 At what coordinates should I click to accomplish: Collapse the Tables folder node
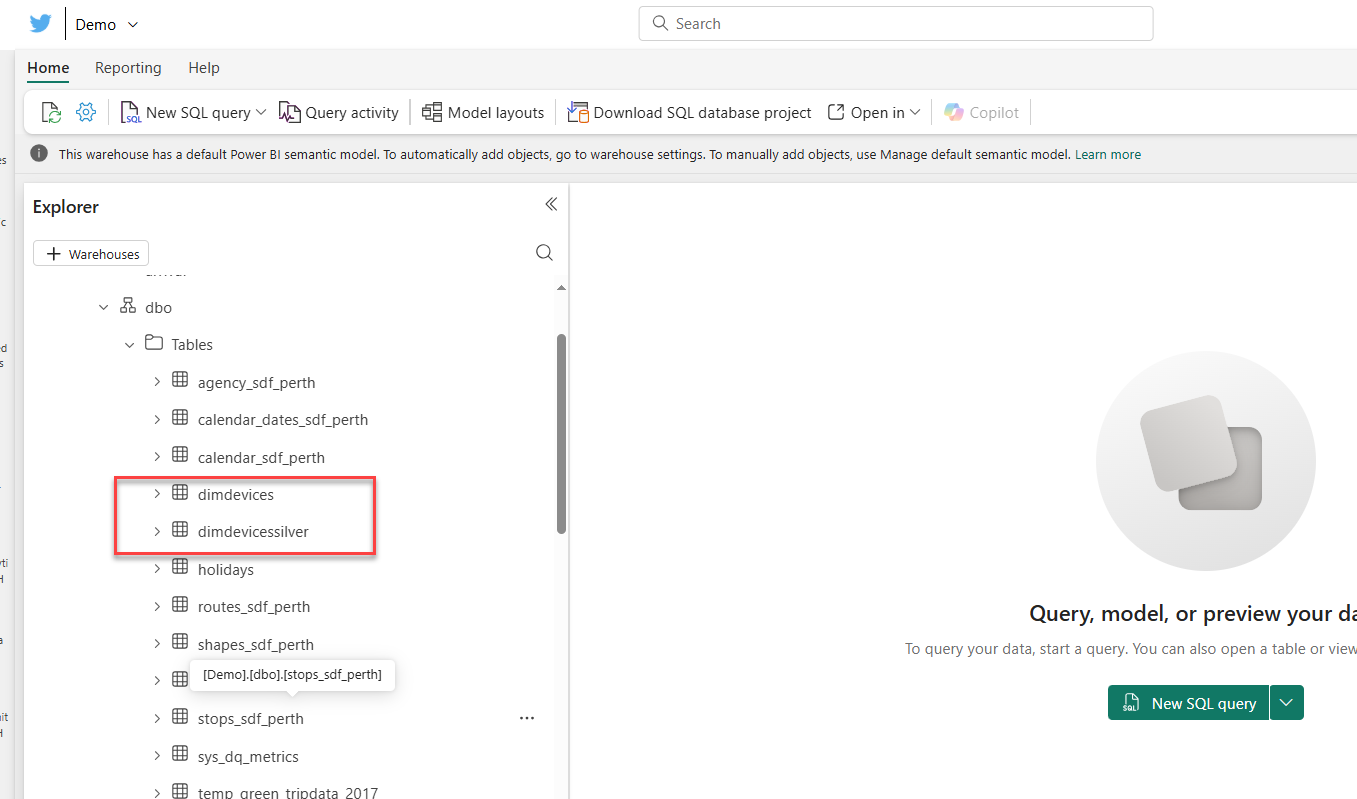tap(130, 345)
